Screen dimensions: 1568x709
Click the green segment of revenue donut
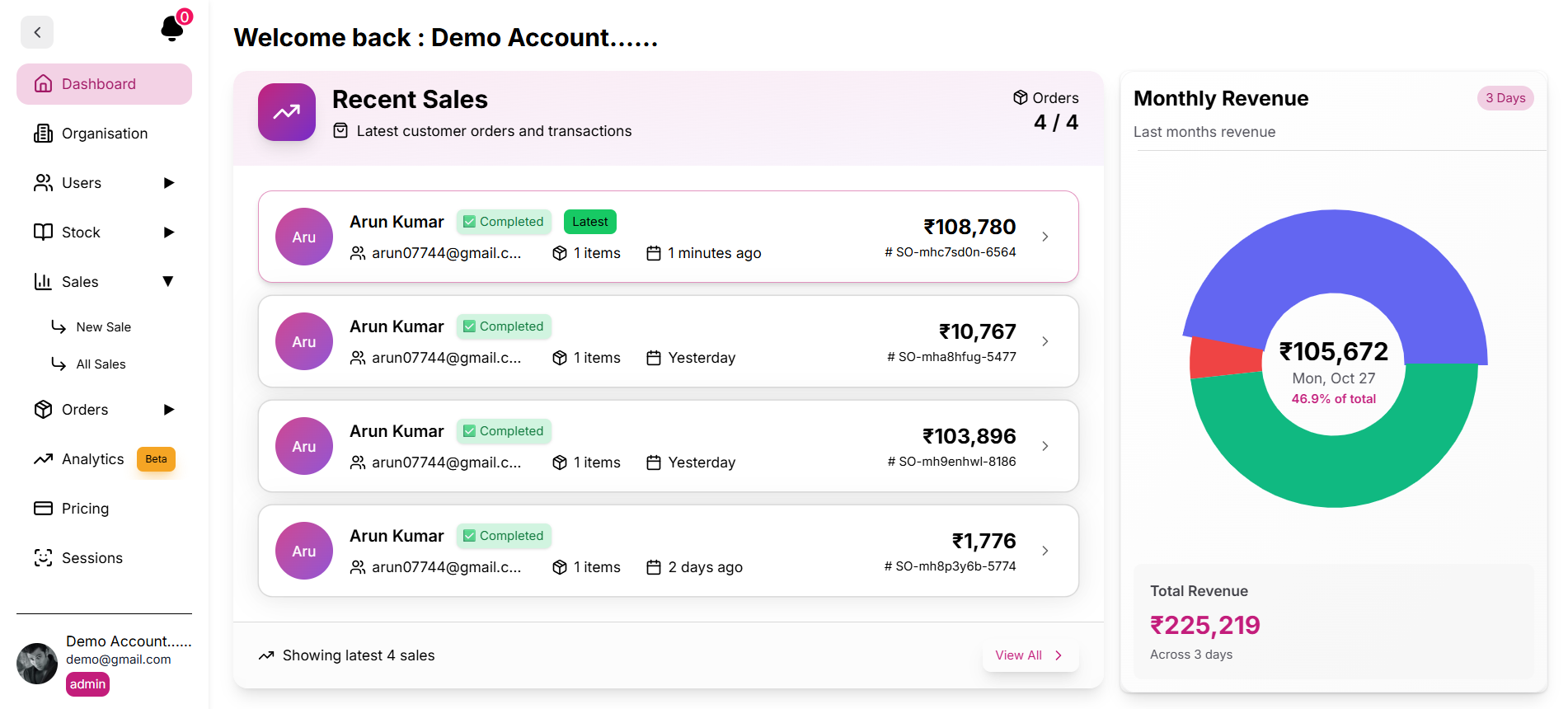click(1334, 470)
